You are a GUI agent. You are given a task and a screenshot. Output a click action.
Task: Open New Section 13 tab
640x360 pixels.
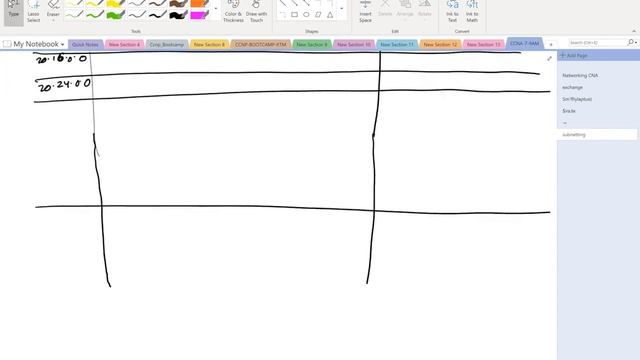[x=483, y=44]
